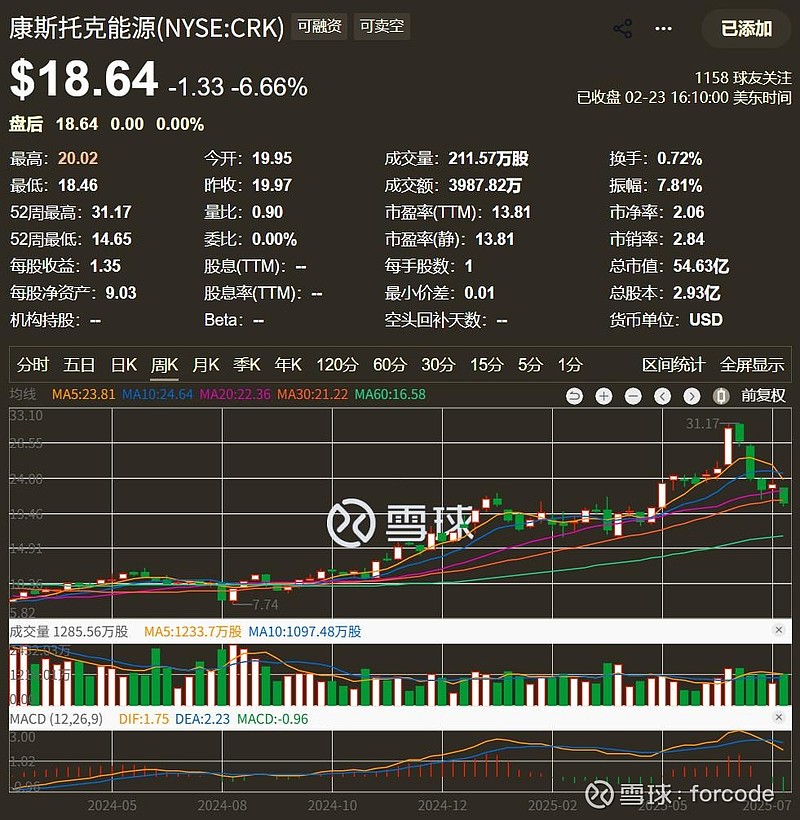Click the $18.64 current price
The image size is (800, 820).
click(x=84, y=79)
